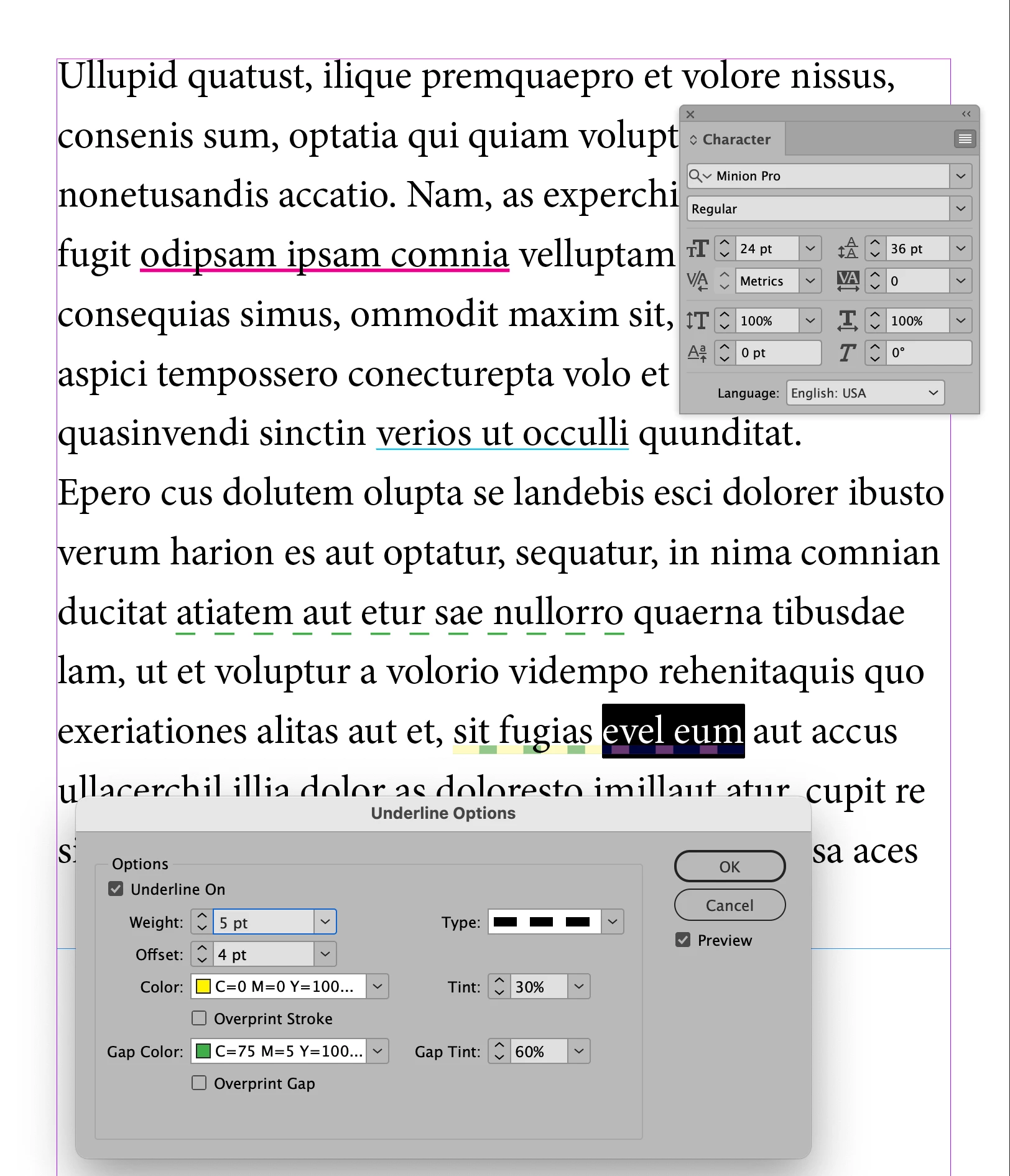1010x1176 pixels.
Task: Open the tracking value dropdown
Action: (x=961, y=281)
